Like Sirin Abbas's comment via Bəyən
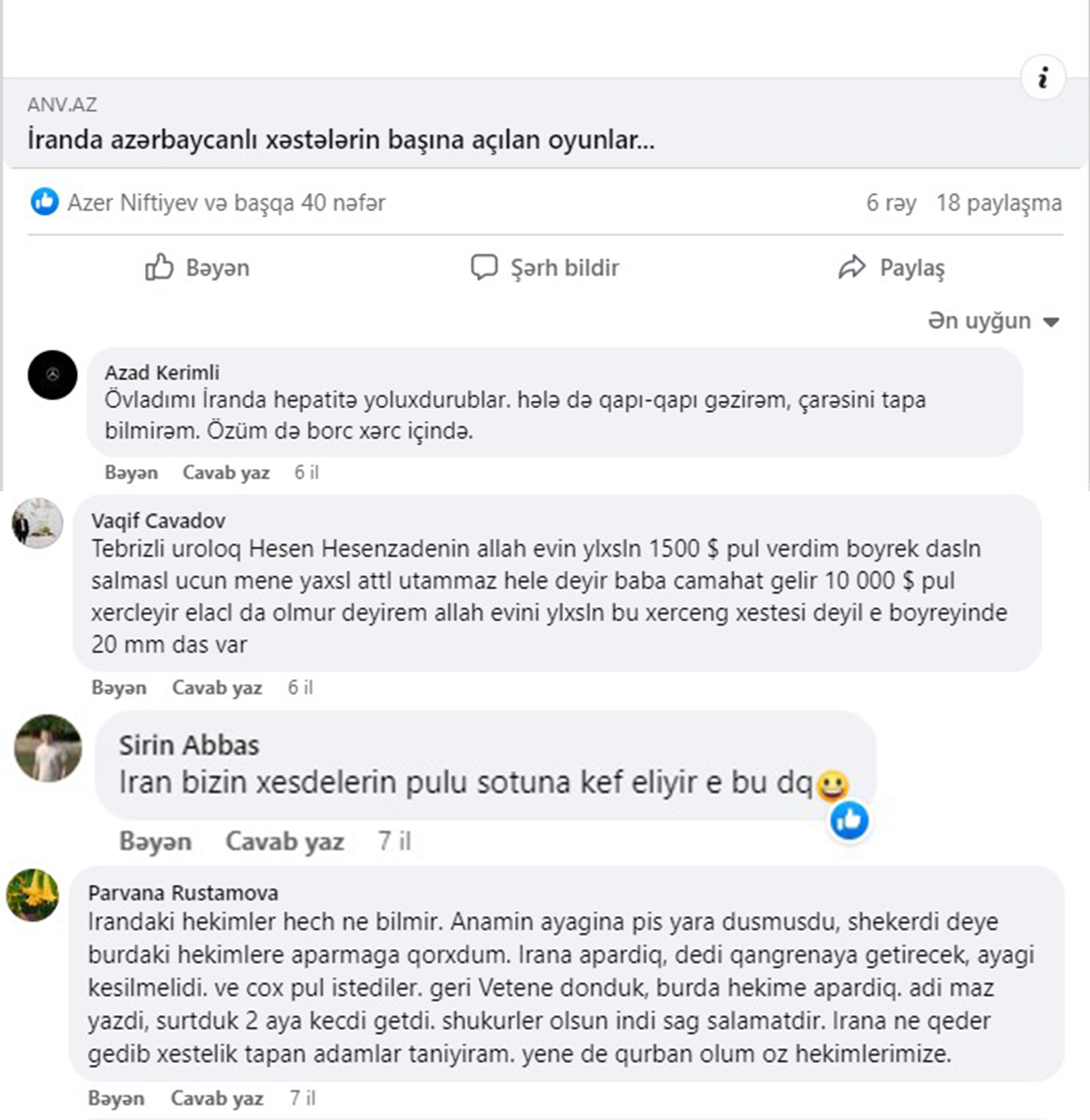The image size is (1090, 1120). [x=155, y=841]
